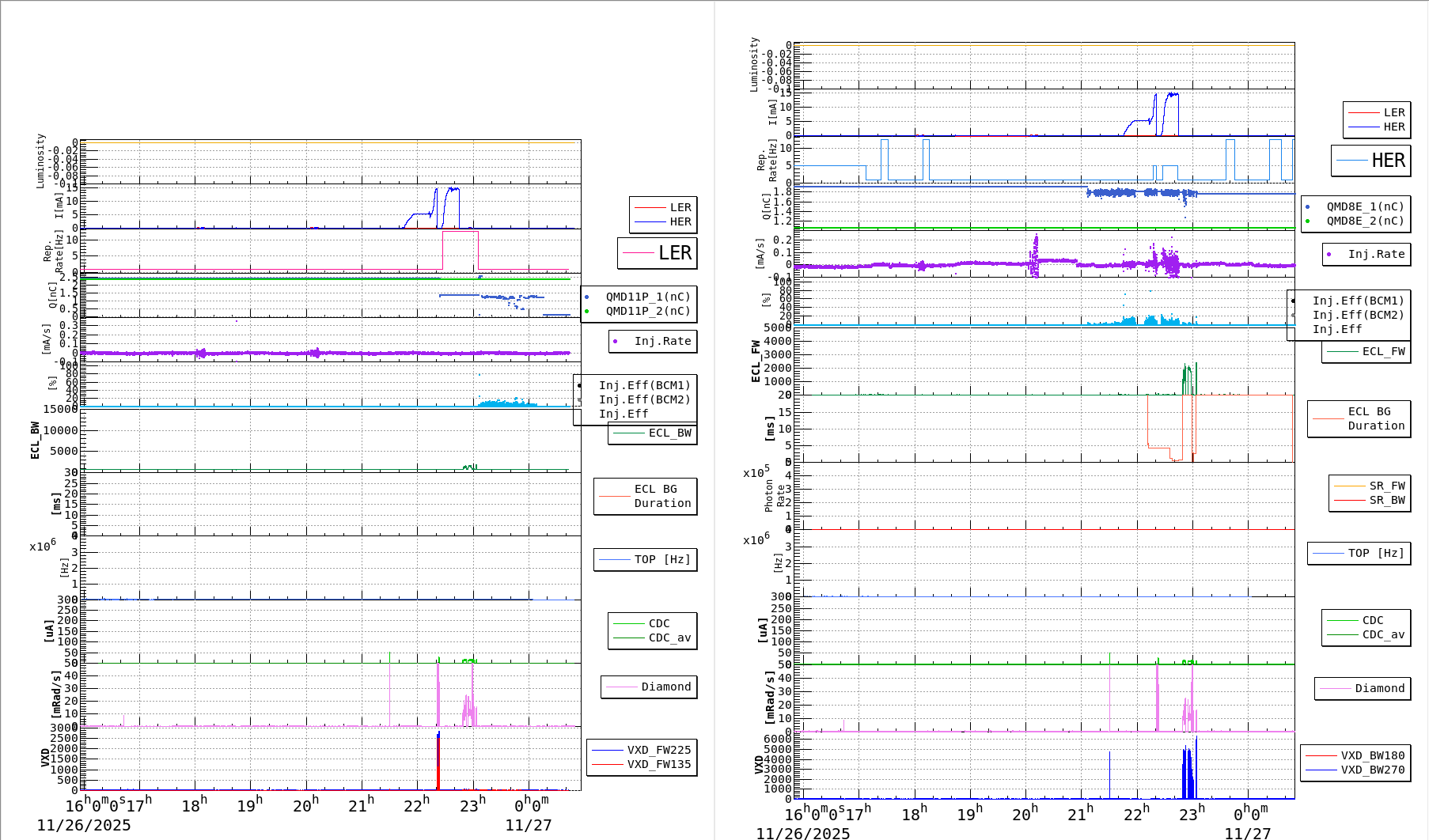The image size is (1429, 840).
Task: Click the large LER label box
Action: click(x=657, y=254)
